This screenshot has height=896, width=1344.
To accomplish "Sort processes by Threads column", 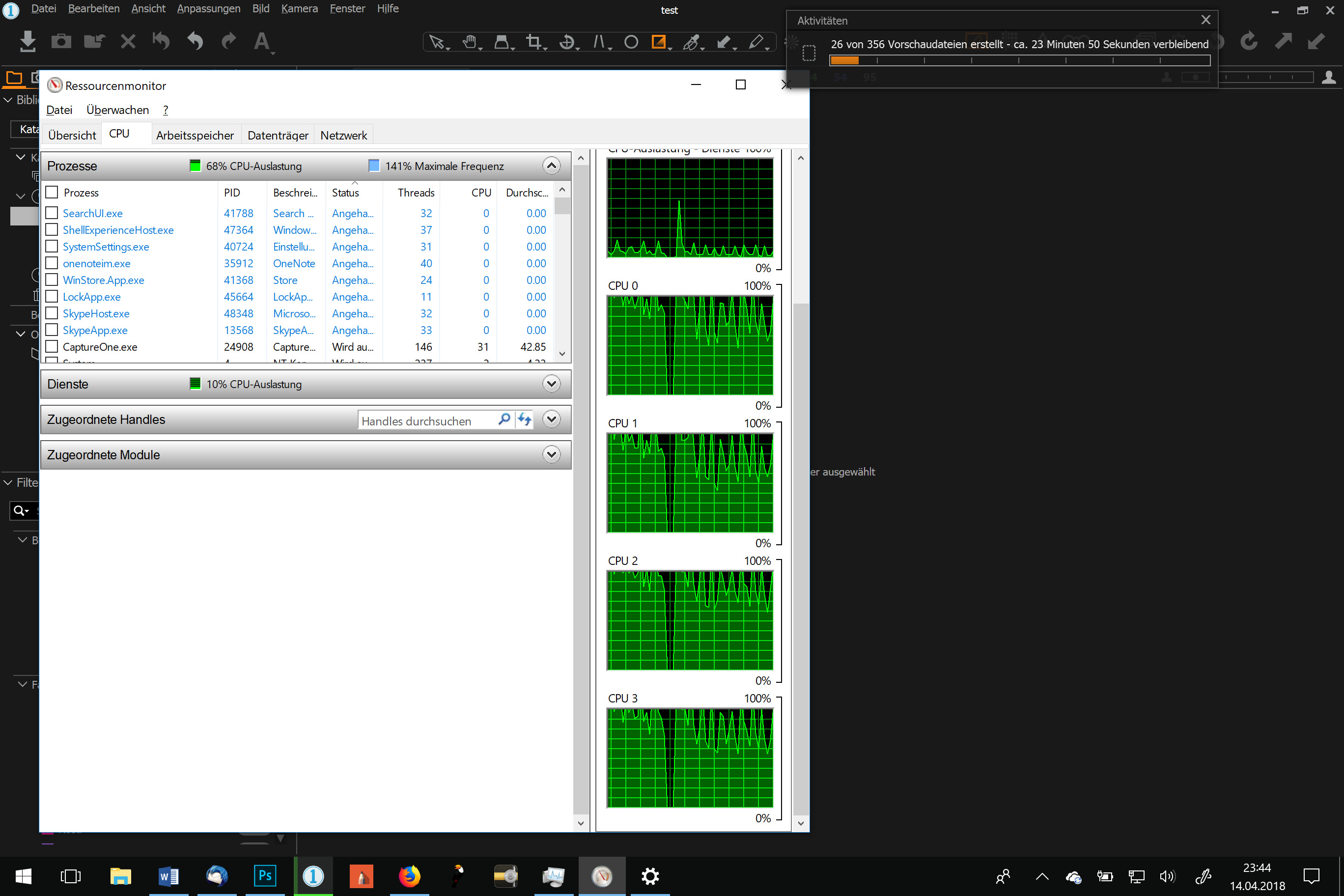I will (416, 193).
